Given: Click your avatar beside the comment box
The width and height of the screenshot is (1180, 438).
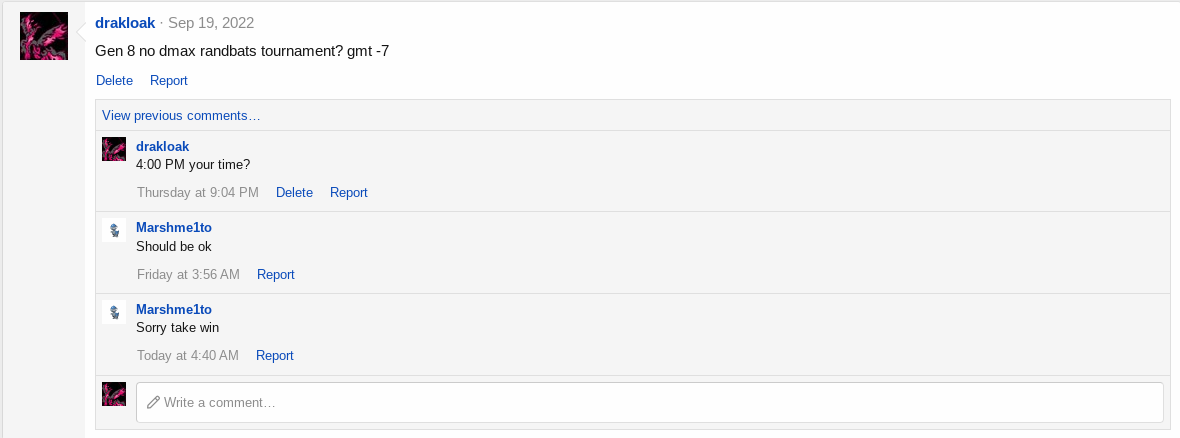Looking at the screenshot, I should click(114, 394).
